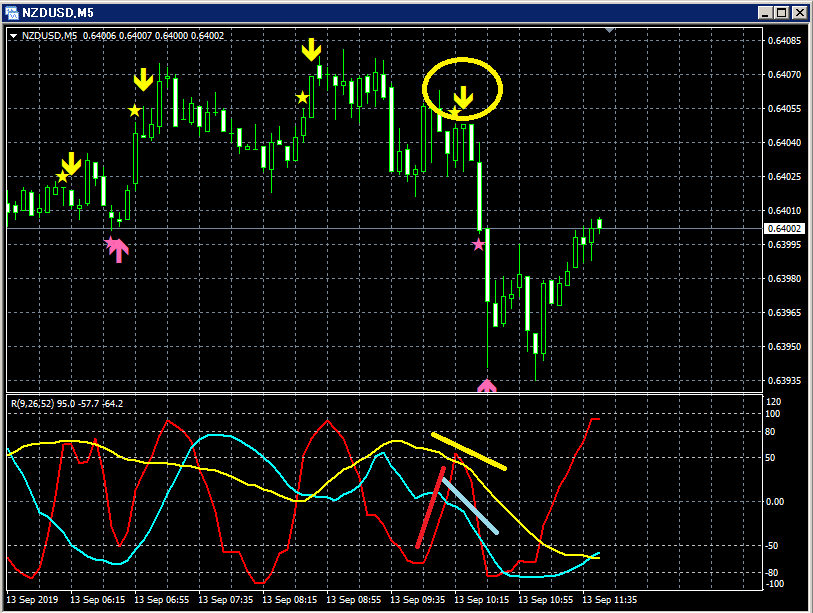Screen dimensions: 813x613
Task: Click the '13 Sep 08:15' time label
Action: click(x=290, y=600)
